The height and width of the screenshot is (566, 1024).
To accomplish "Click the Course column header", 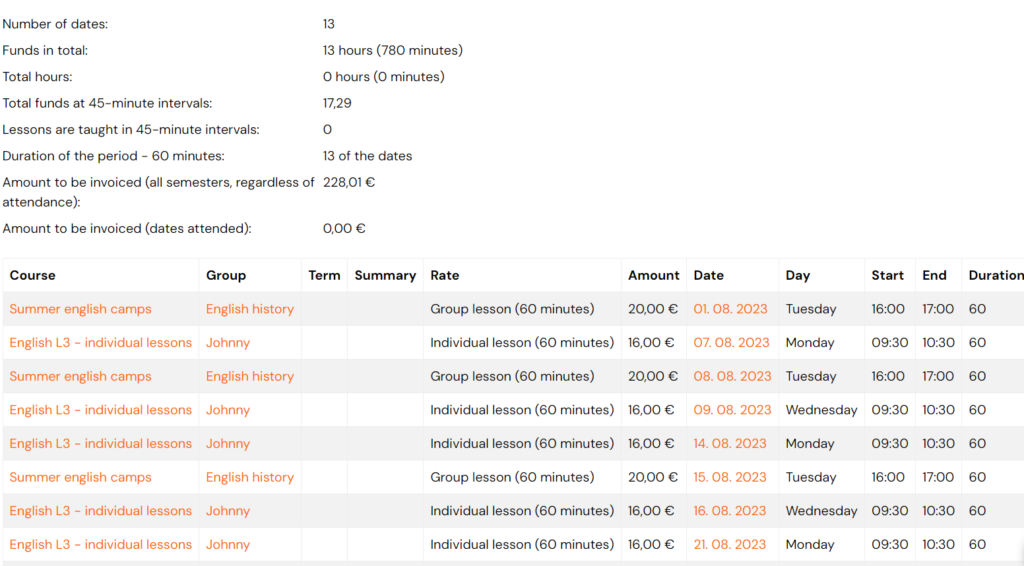I will pyautogui.click(x=33, y=275).
